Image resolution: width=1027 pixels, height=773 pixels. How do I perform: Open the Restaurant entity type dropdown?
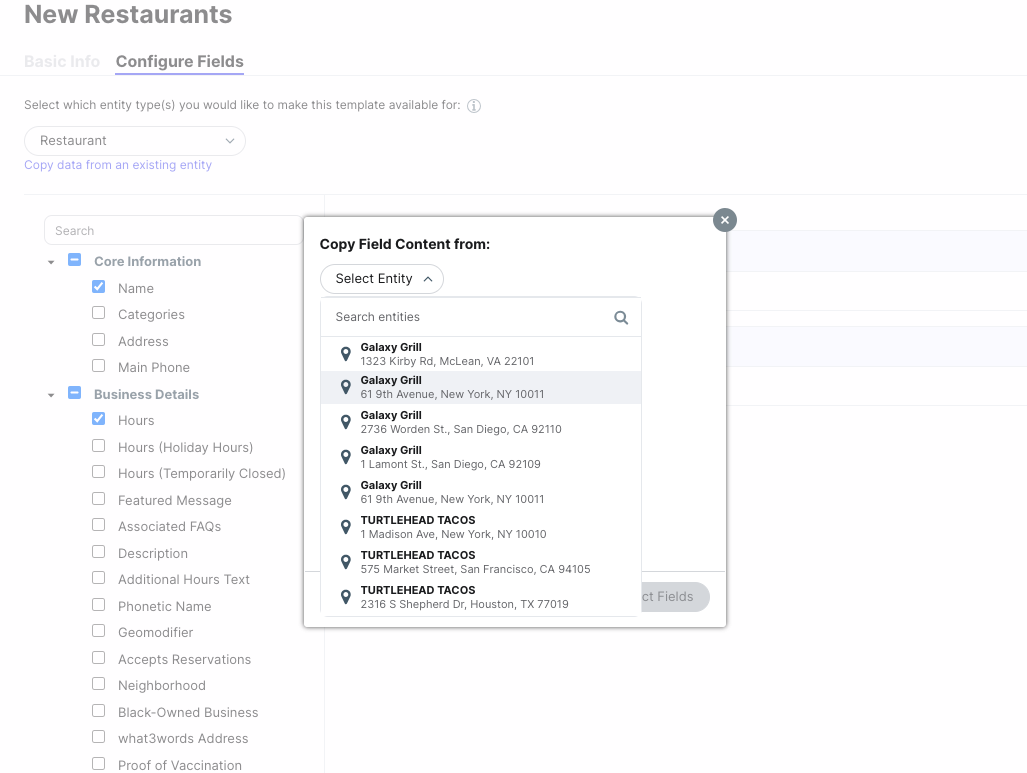tap(134, 141)
